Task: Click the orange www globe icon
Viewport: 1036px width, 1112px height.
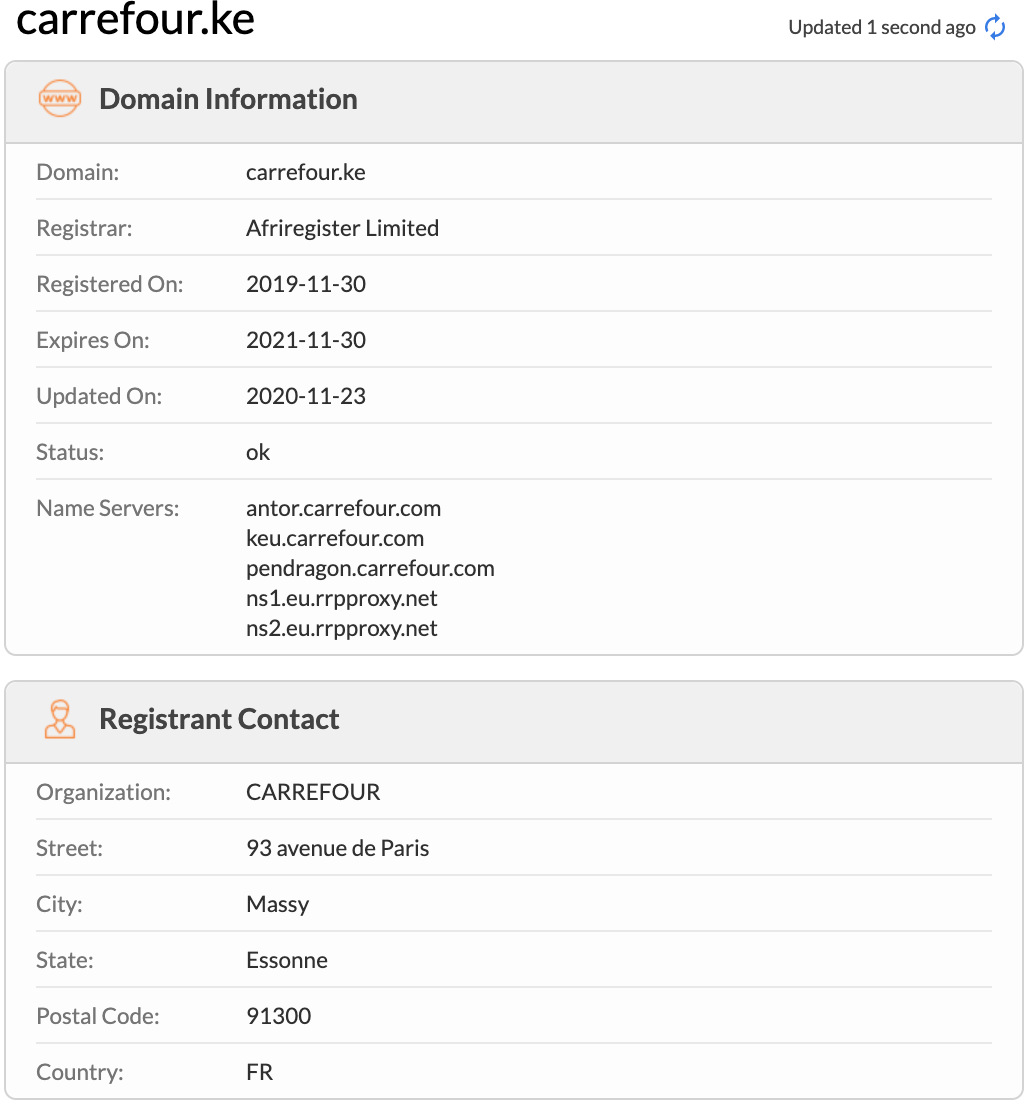Action: click(60, 99)
